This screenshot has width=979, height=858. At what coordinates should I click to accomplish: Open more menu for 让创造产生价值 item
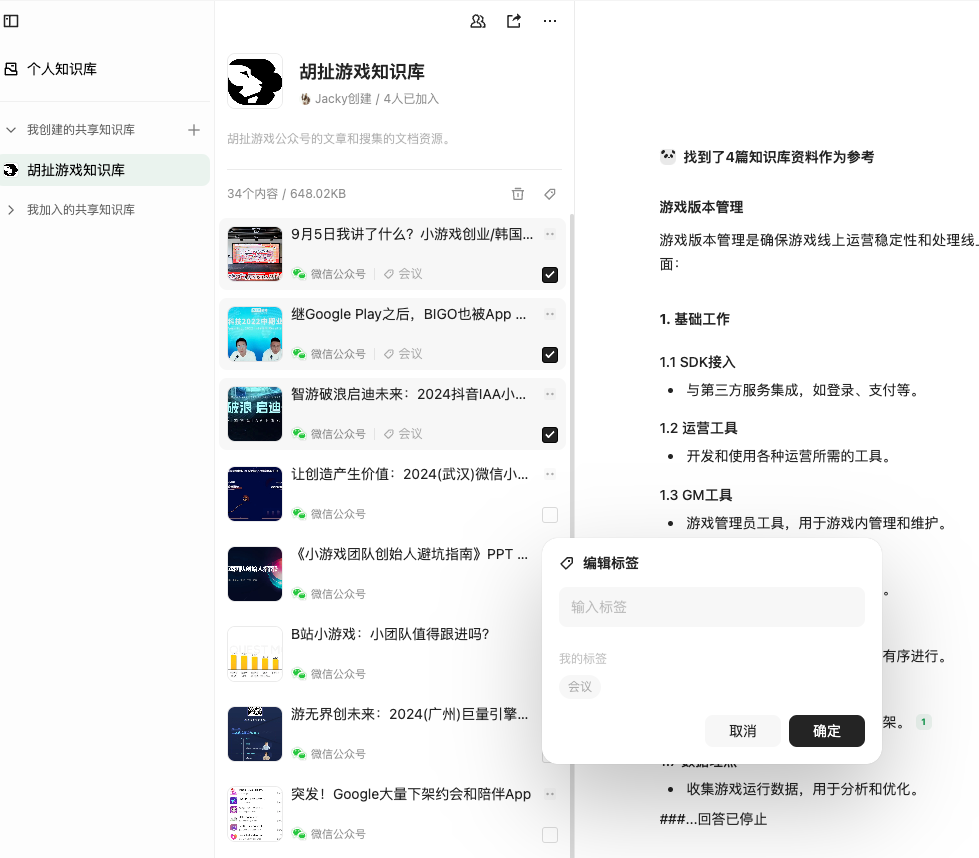pos(550,474)
